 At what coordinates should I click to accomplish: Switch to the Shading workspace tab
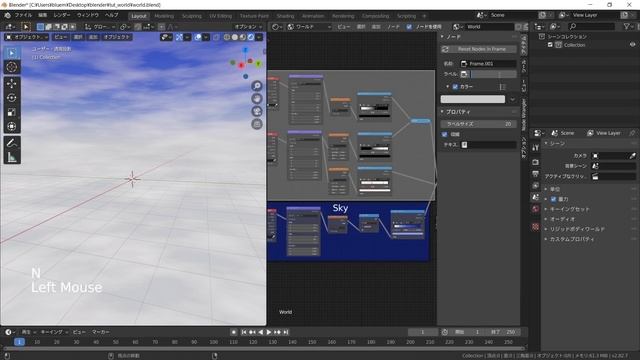[285, 16]
